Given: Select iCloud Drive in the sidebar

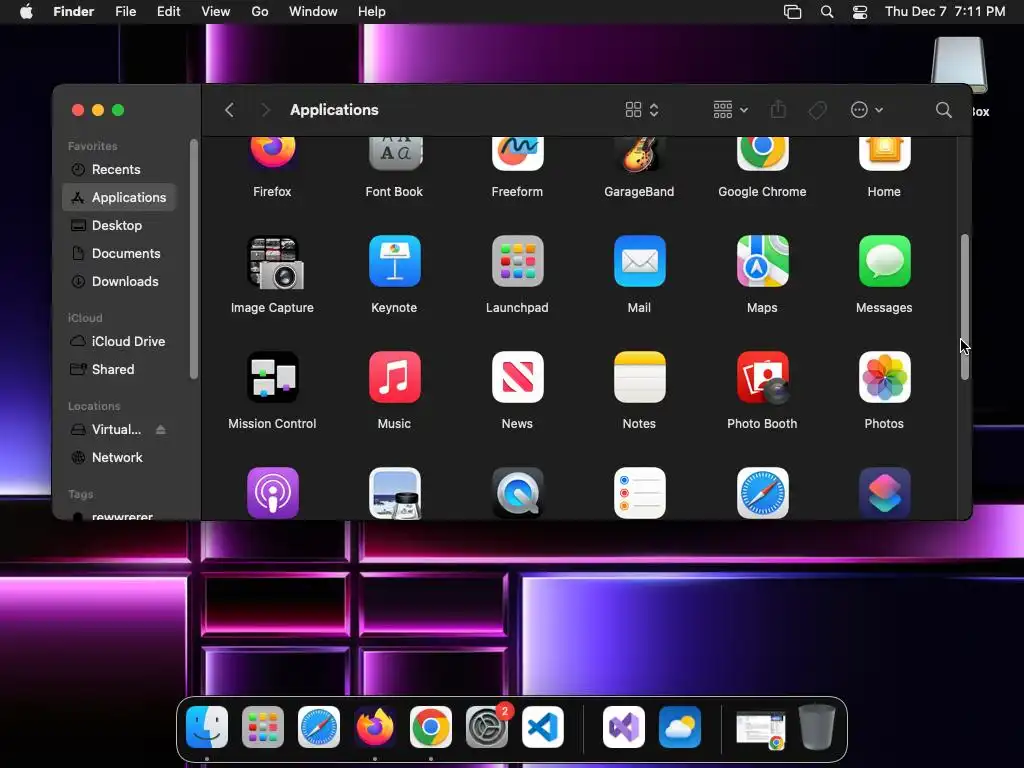Looking at the screenshot, I should pos(119,342).
